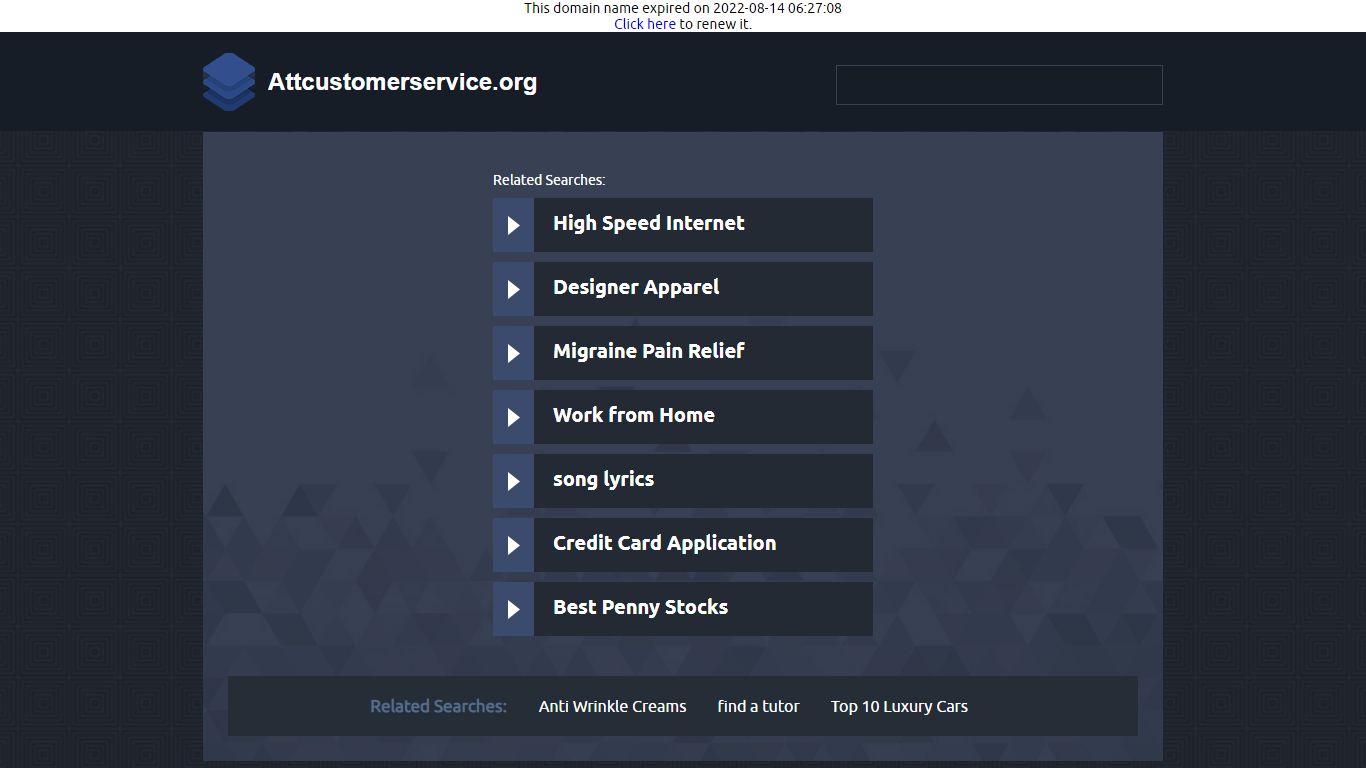
Task: Click the blue stacked-layers site logo
Action: pos(228,82)
